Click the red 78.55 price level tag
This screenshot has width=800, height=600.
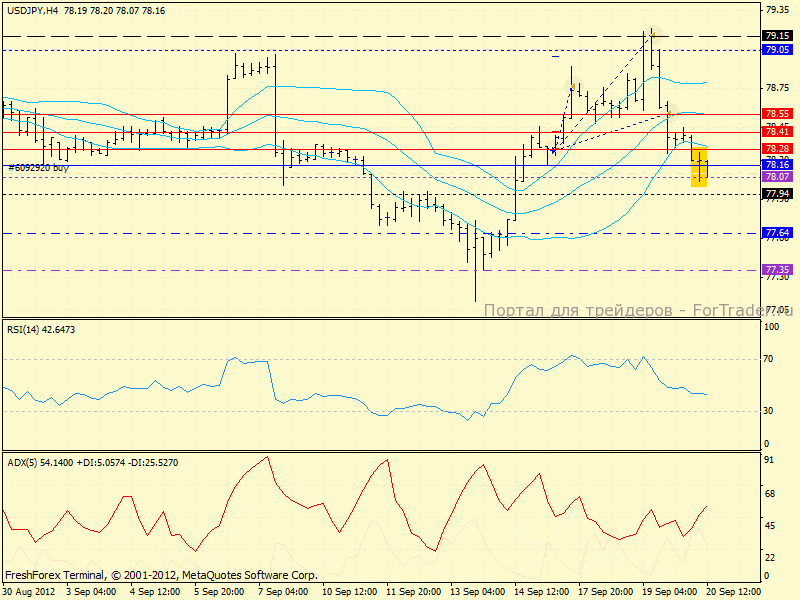pos(777,114)
